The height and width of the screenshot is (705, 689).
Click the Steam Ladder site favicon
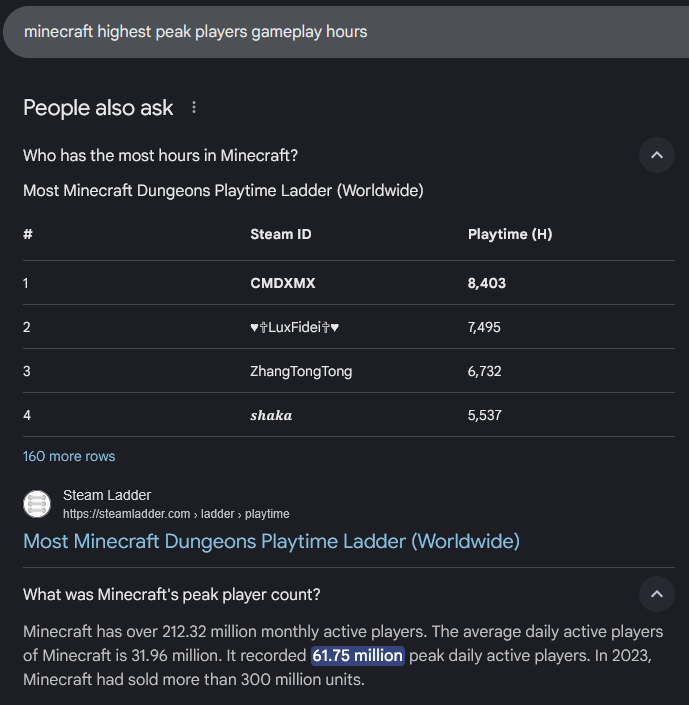[x=37, y=504]
